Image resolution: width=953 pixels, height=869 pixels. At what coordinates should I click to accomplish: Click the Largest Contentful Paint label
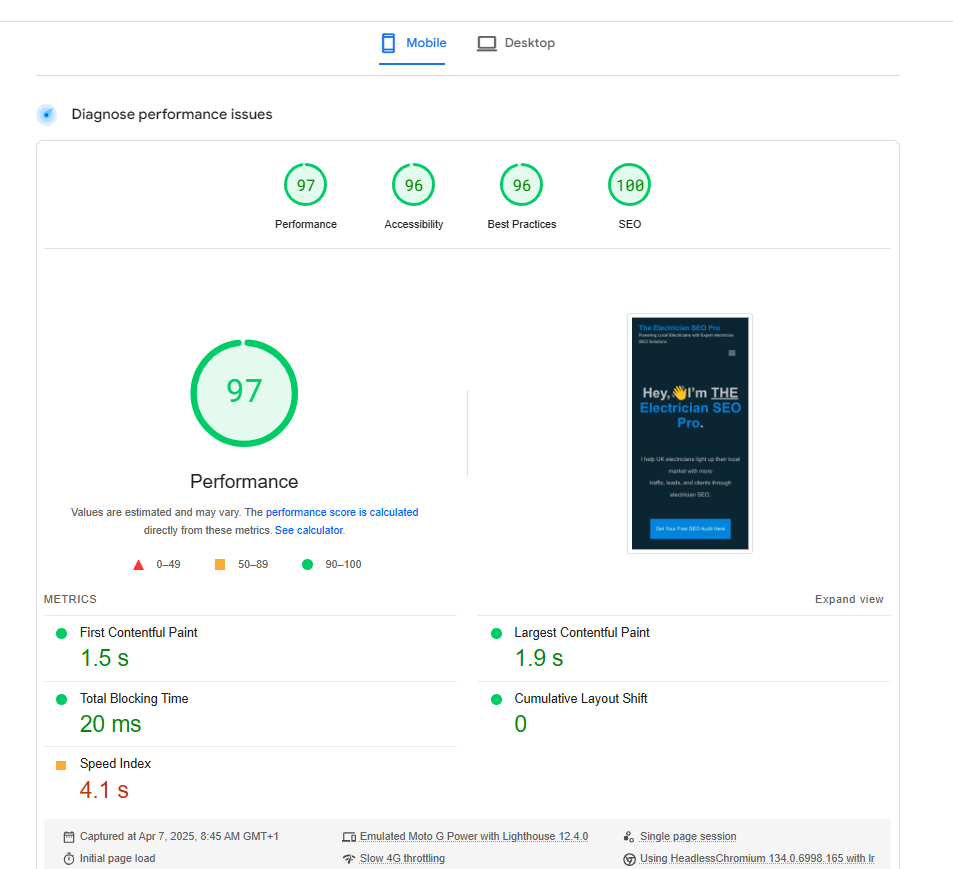[582, 633]
